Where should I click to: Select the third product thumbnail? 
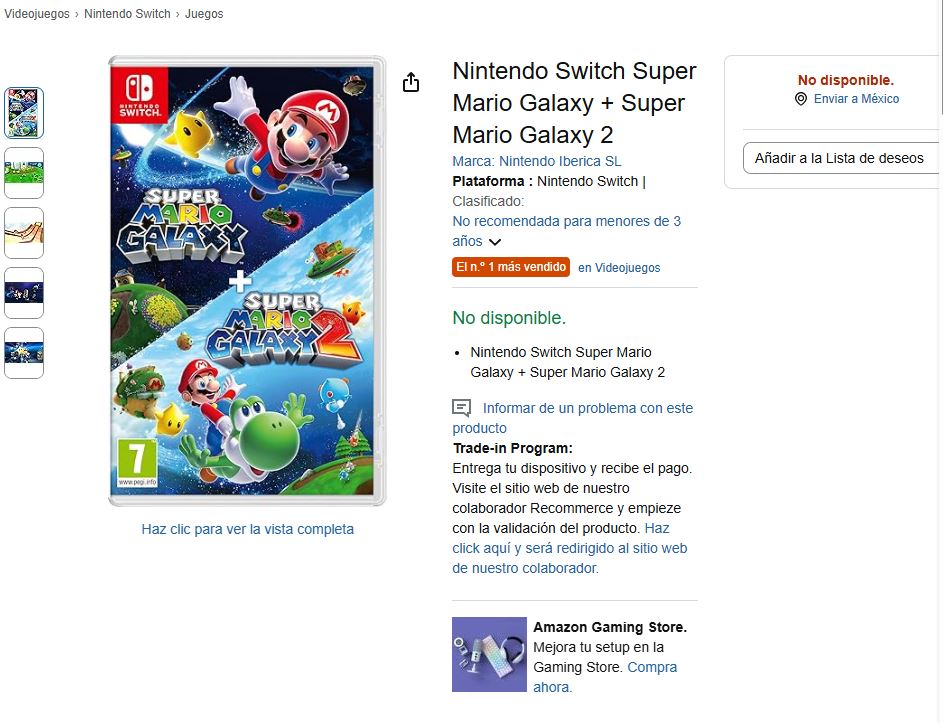click(24, 233)
